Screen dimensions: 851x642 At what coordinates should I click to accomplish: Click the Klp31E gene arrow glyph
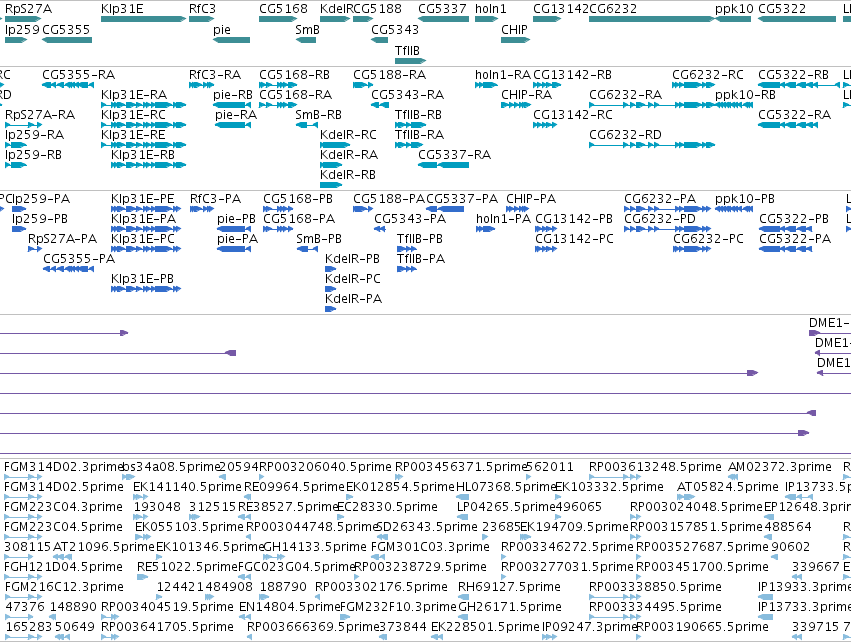tap(143, 19)
